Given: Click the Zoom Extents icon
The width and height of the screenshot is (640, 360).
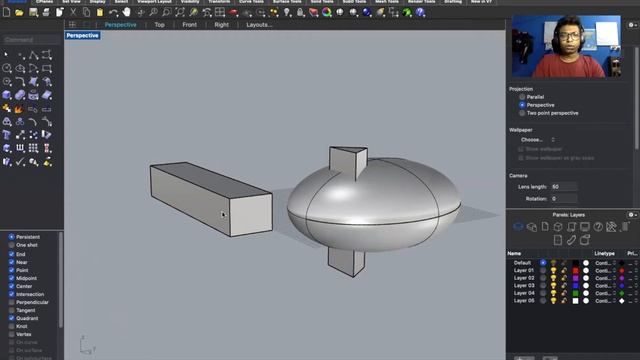Looking at the screenshot, I should point(180,13).
